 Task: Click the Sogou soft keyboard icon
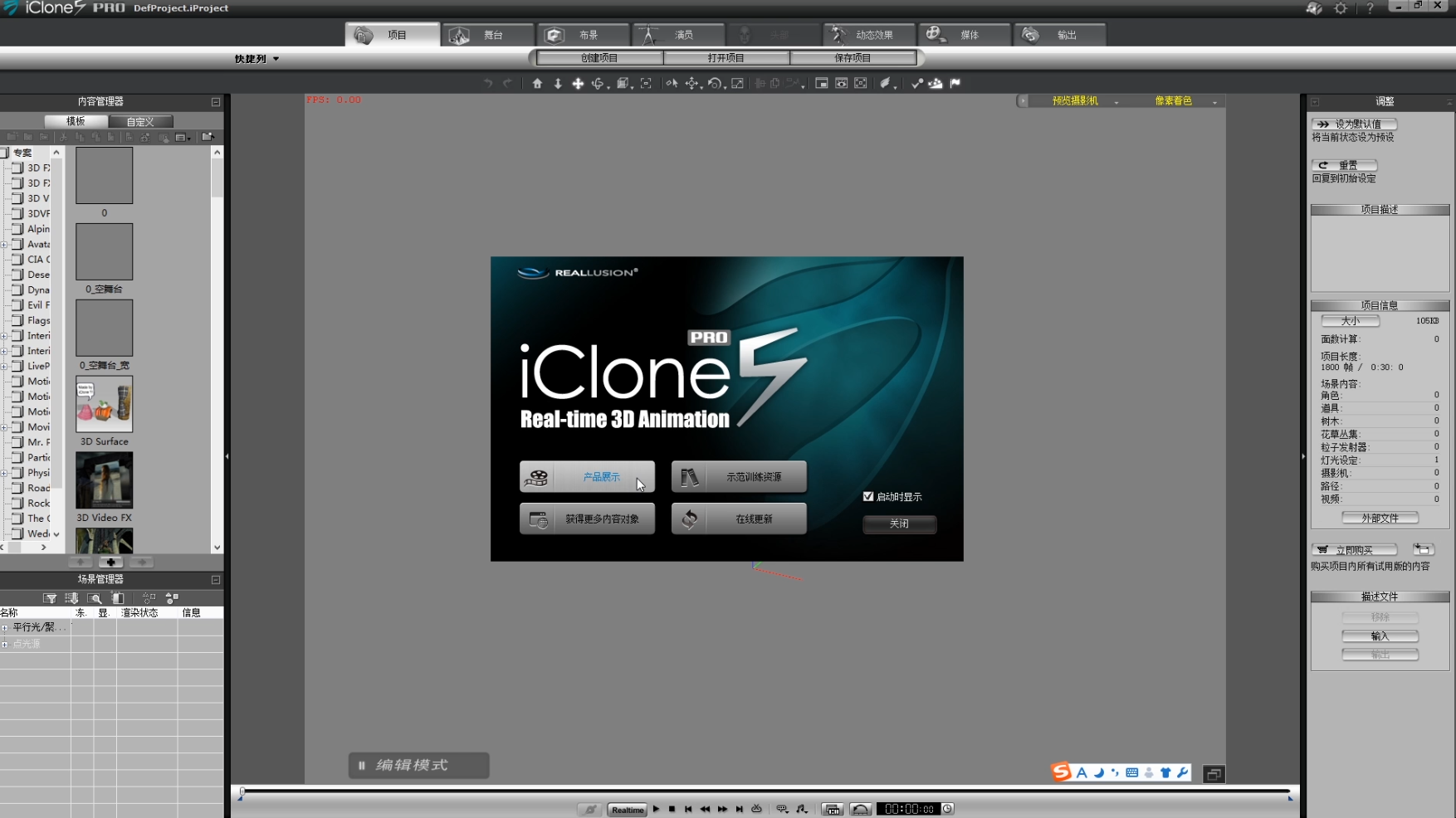coord(1132,773)
